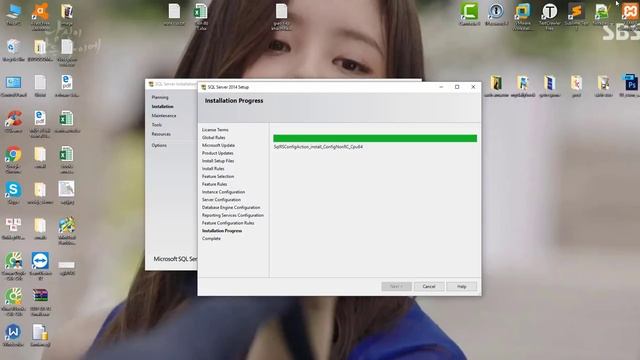640x360 pixels.
Task: Click the Feature Configuration Rules step
Action: pos(228,223)
